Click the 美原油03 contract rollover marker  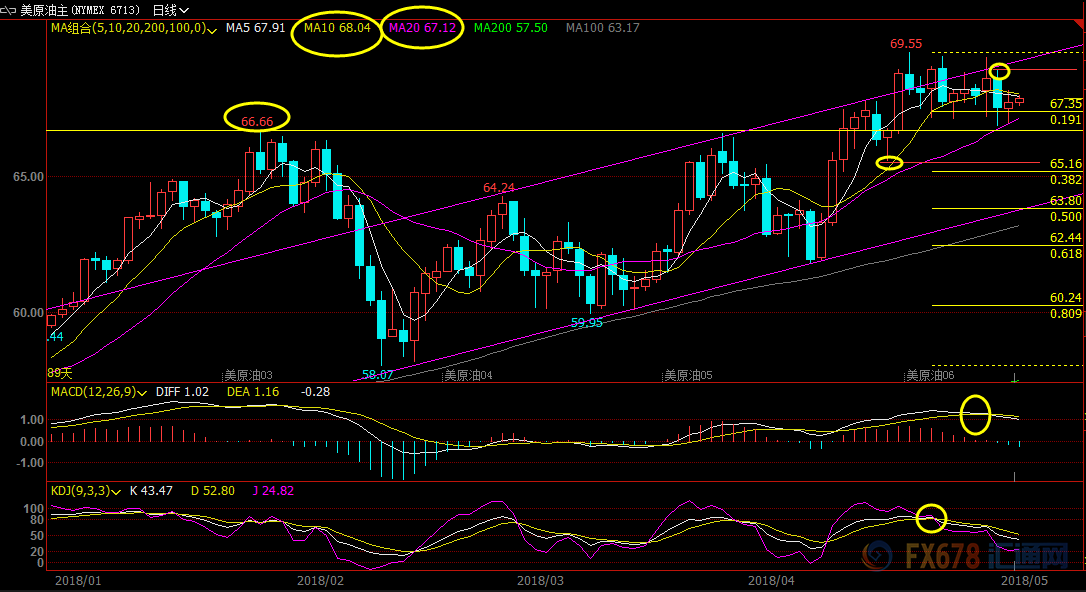click(x=249, y=376)
